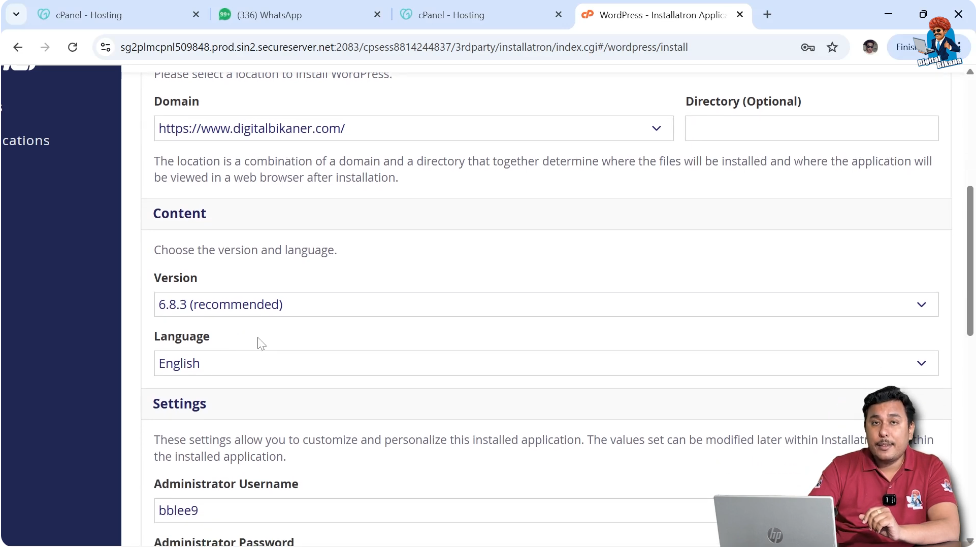Viewport: 977px width, 549px height.
Task: Click the address bar URL
Action: (404, 47)
